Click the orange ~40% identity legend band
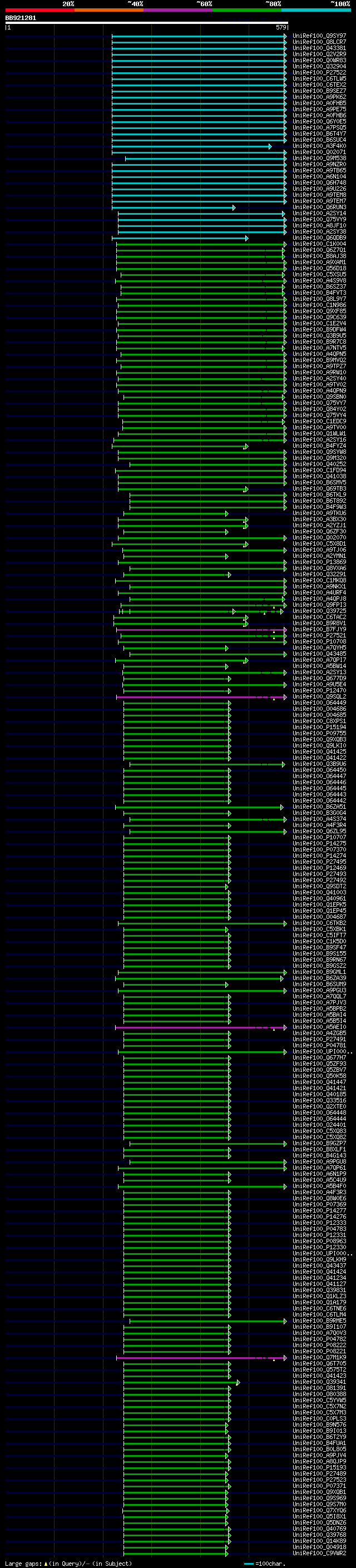This screenshot has height=1568, width=356. (x=109, y=10)
